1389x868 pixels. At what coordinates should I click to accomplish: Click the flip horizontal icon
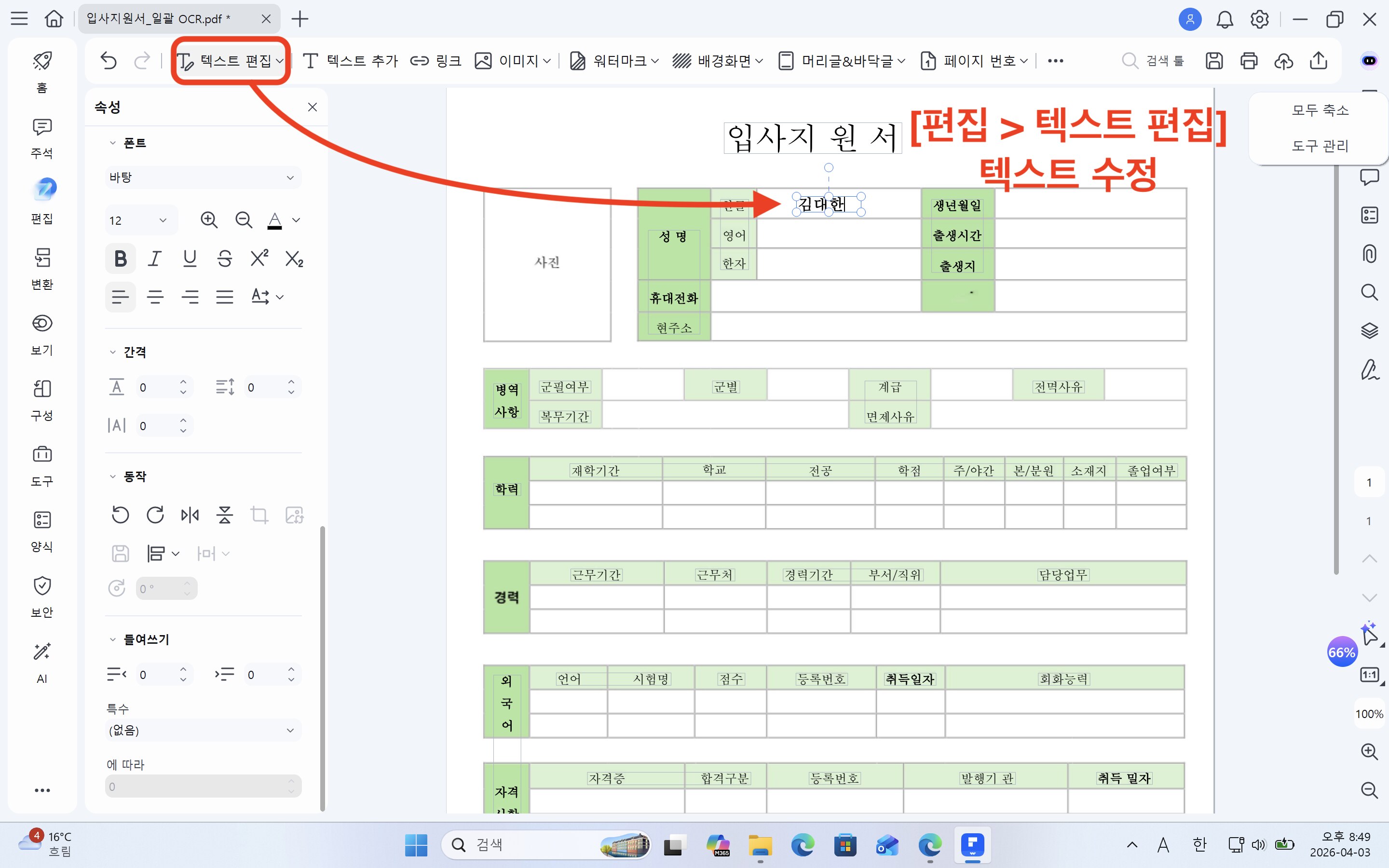[190, 515]
